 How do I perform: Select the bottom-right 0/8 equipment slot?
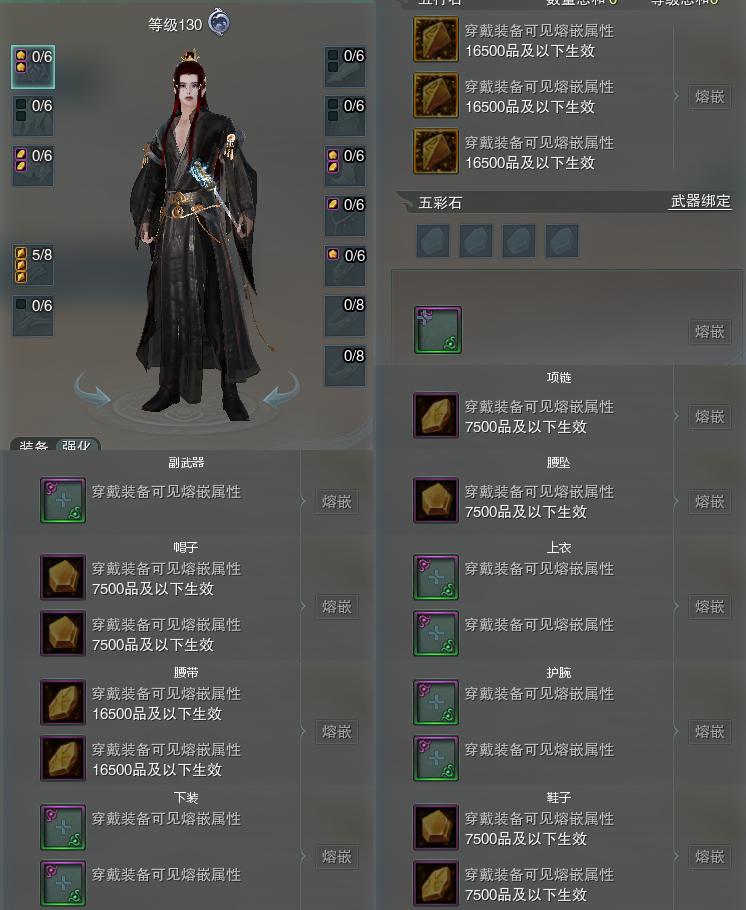click(345, 366)
